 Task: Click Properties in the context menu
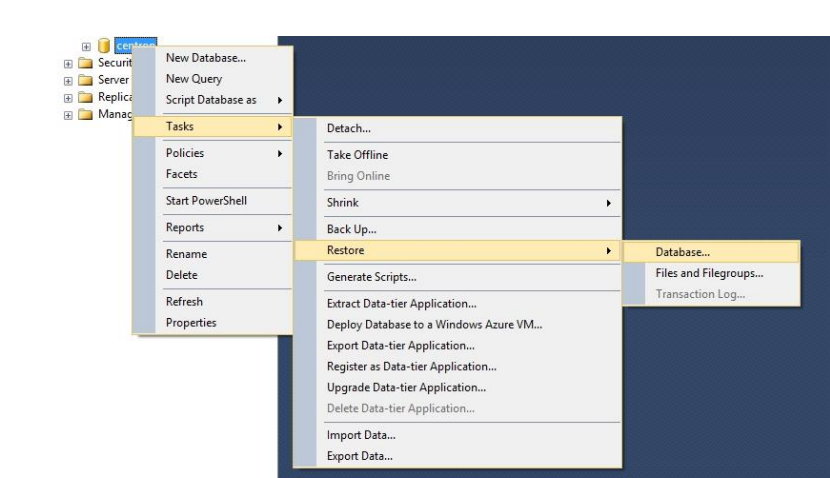(191, 323)
